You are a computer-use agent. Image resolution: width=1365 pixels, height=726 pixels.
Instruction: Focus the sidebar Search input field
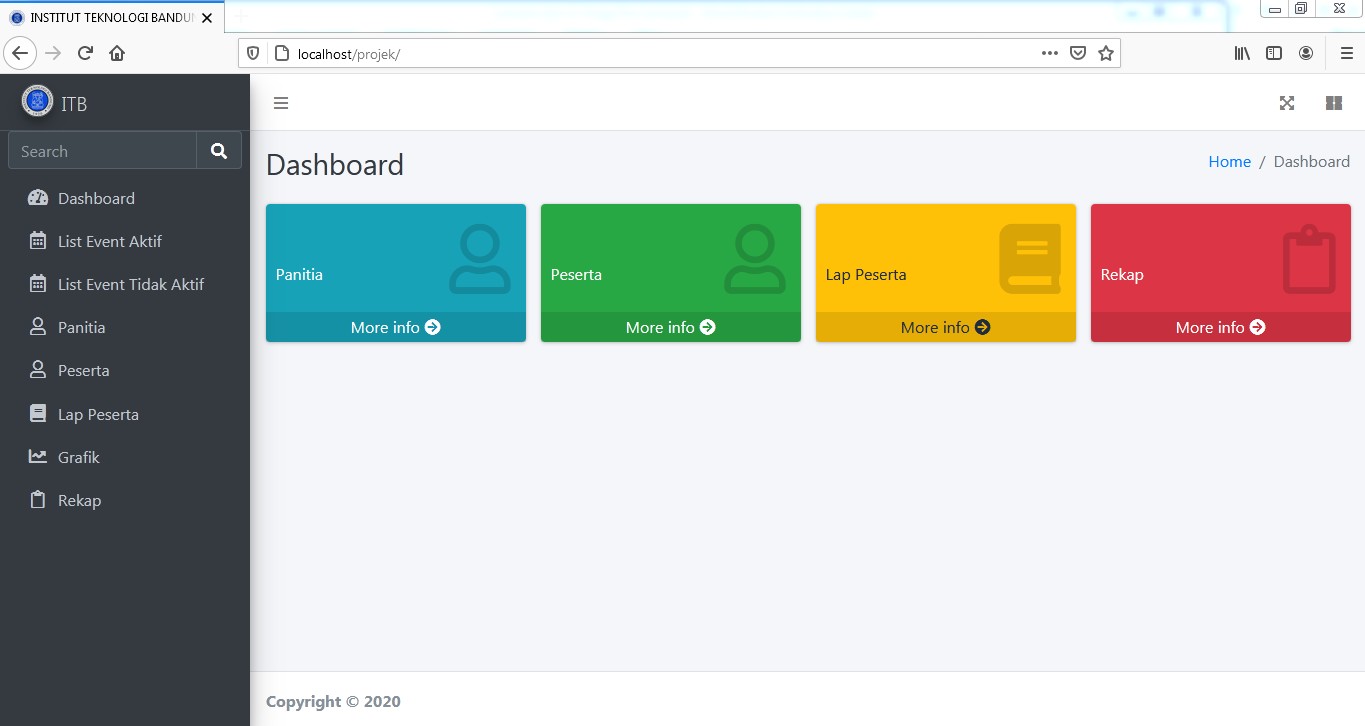click(x=102, y=151)
